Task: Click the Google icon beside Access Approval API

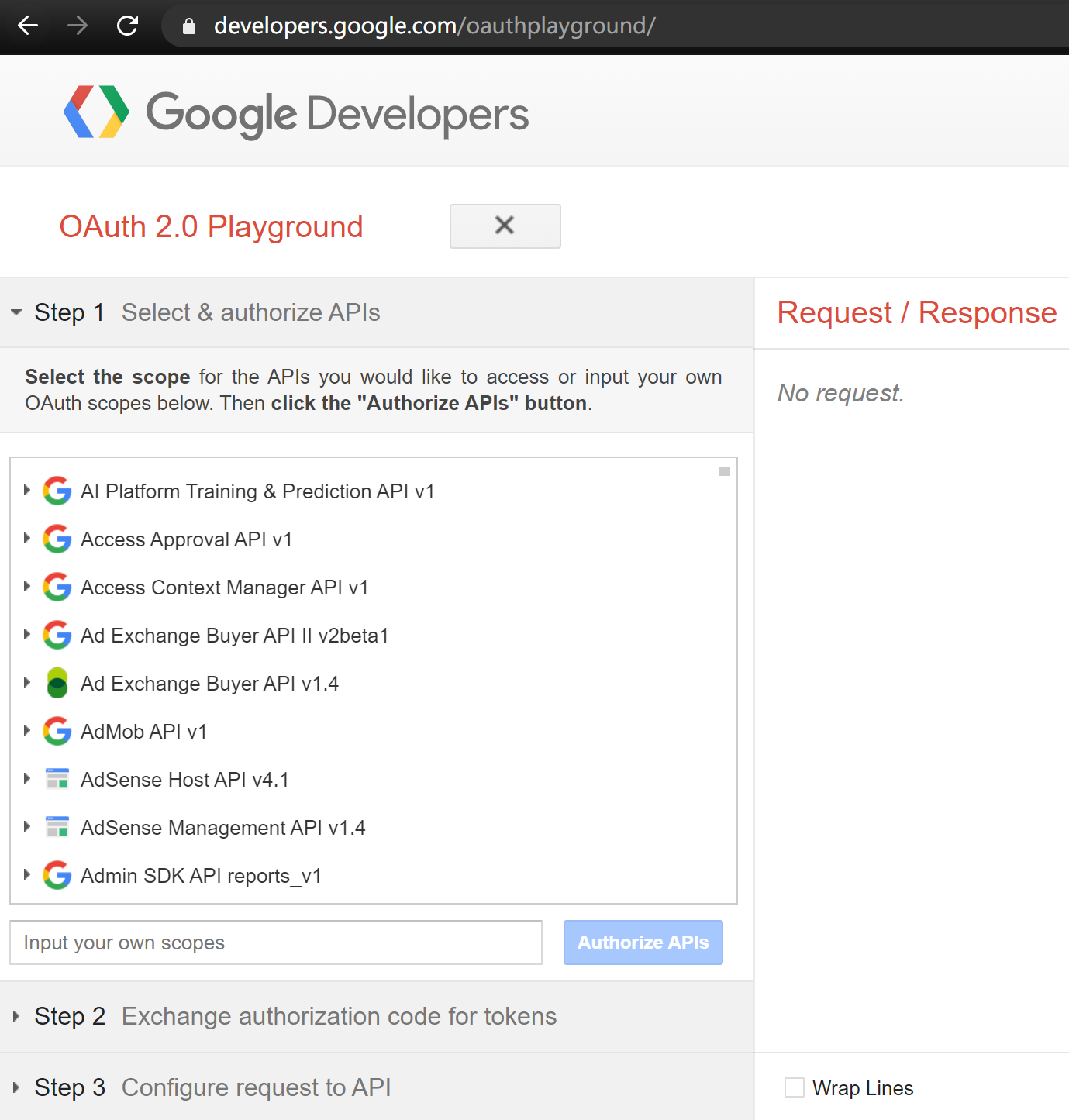Action: tap(57, 539)
